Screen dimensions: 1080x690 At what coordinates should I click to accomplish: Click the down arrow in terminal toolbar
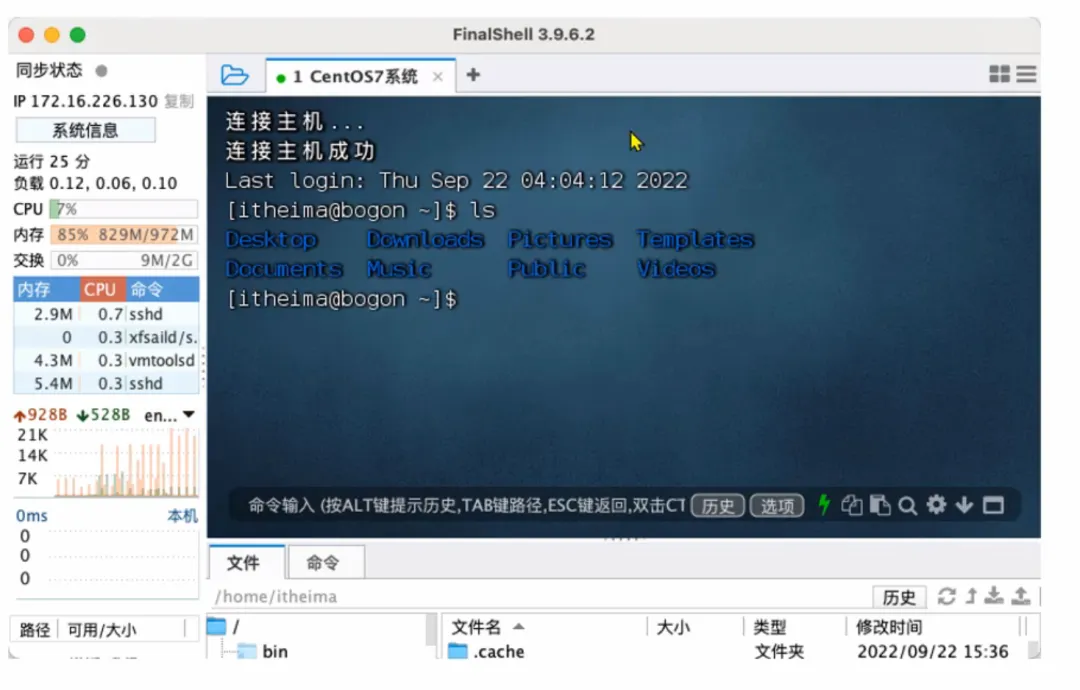964,505
